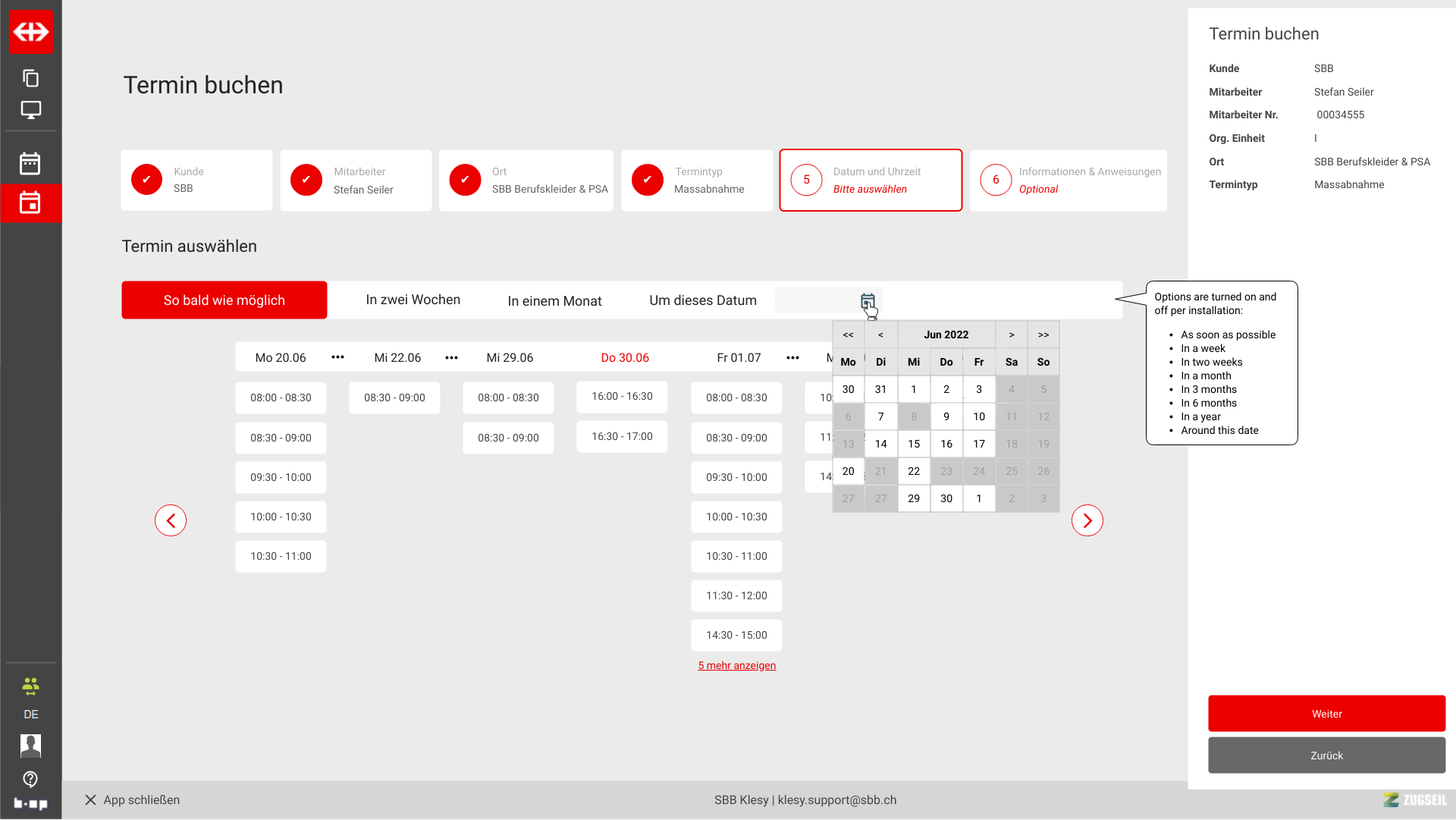Open the calendar overview icon in sidebar
This screenshot has height=820, width=1456.
[x=30, y=163]
